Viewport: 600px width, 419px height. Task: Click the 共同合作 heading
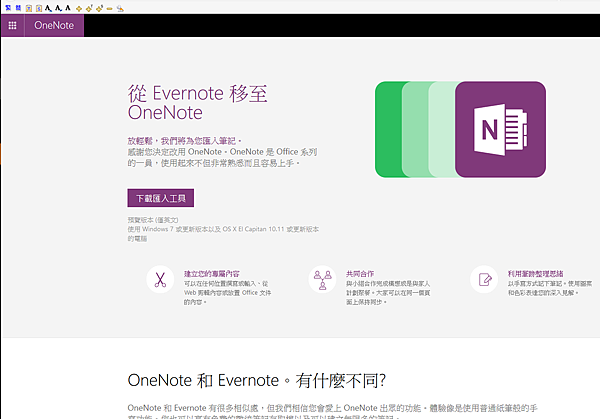click(x=360, y=274)
